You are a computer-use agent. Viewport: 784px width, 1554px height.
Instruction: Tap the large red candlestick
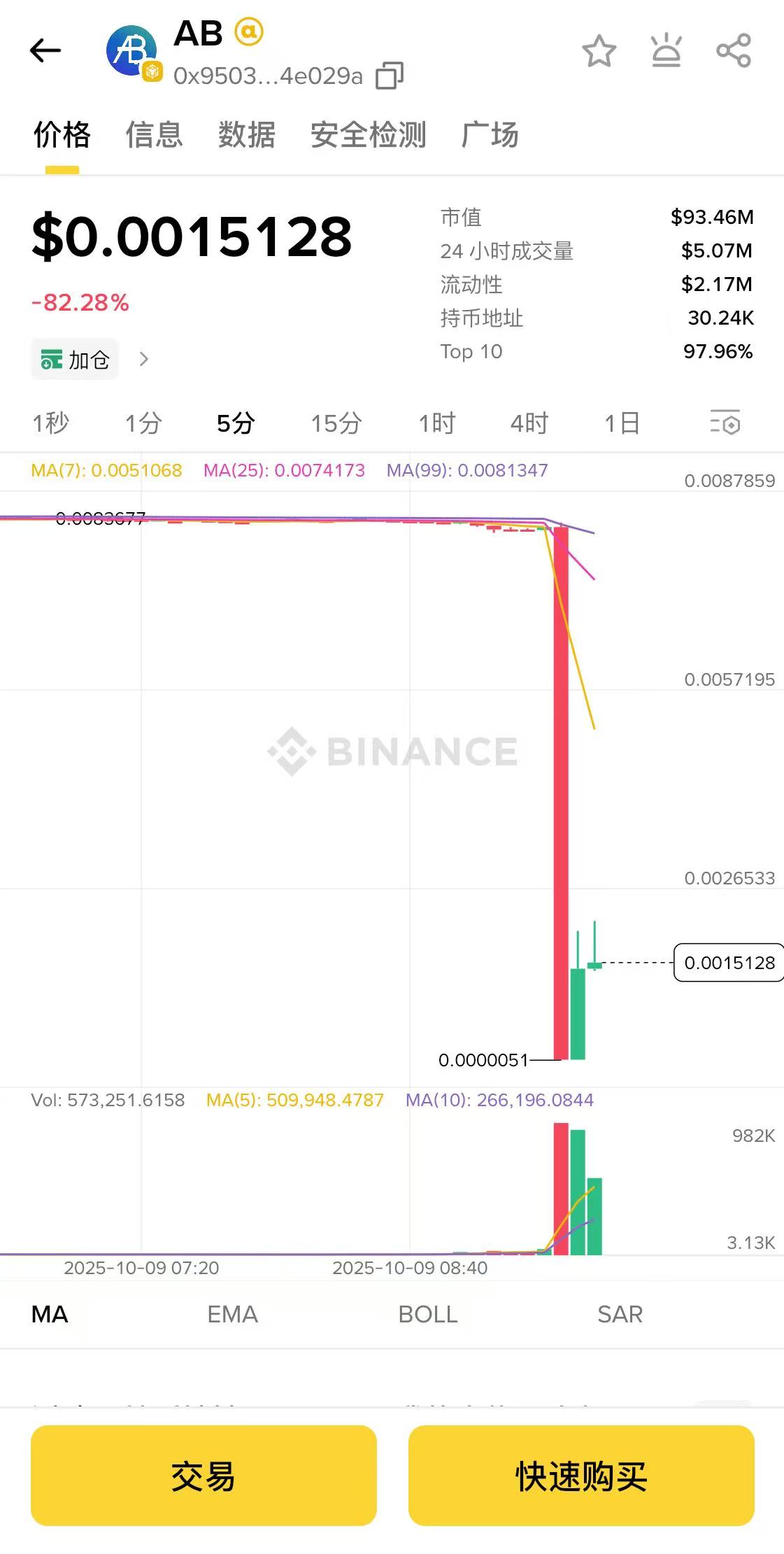561,791
